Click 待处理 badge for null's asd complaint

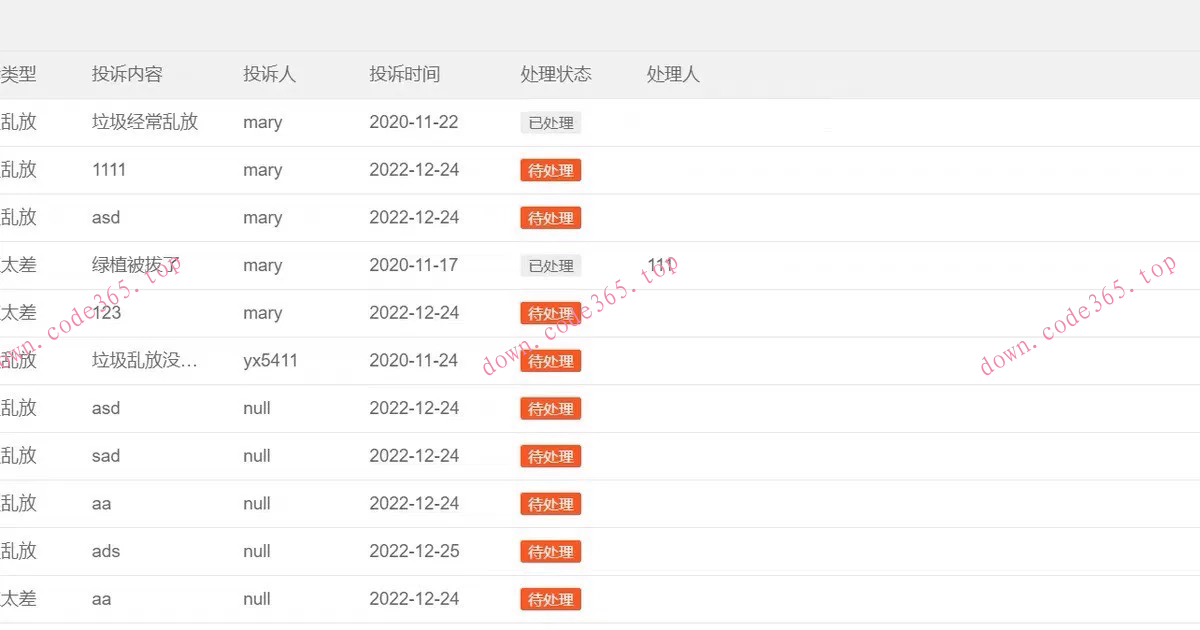pos(551,409)
